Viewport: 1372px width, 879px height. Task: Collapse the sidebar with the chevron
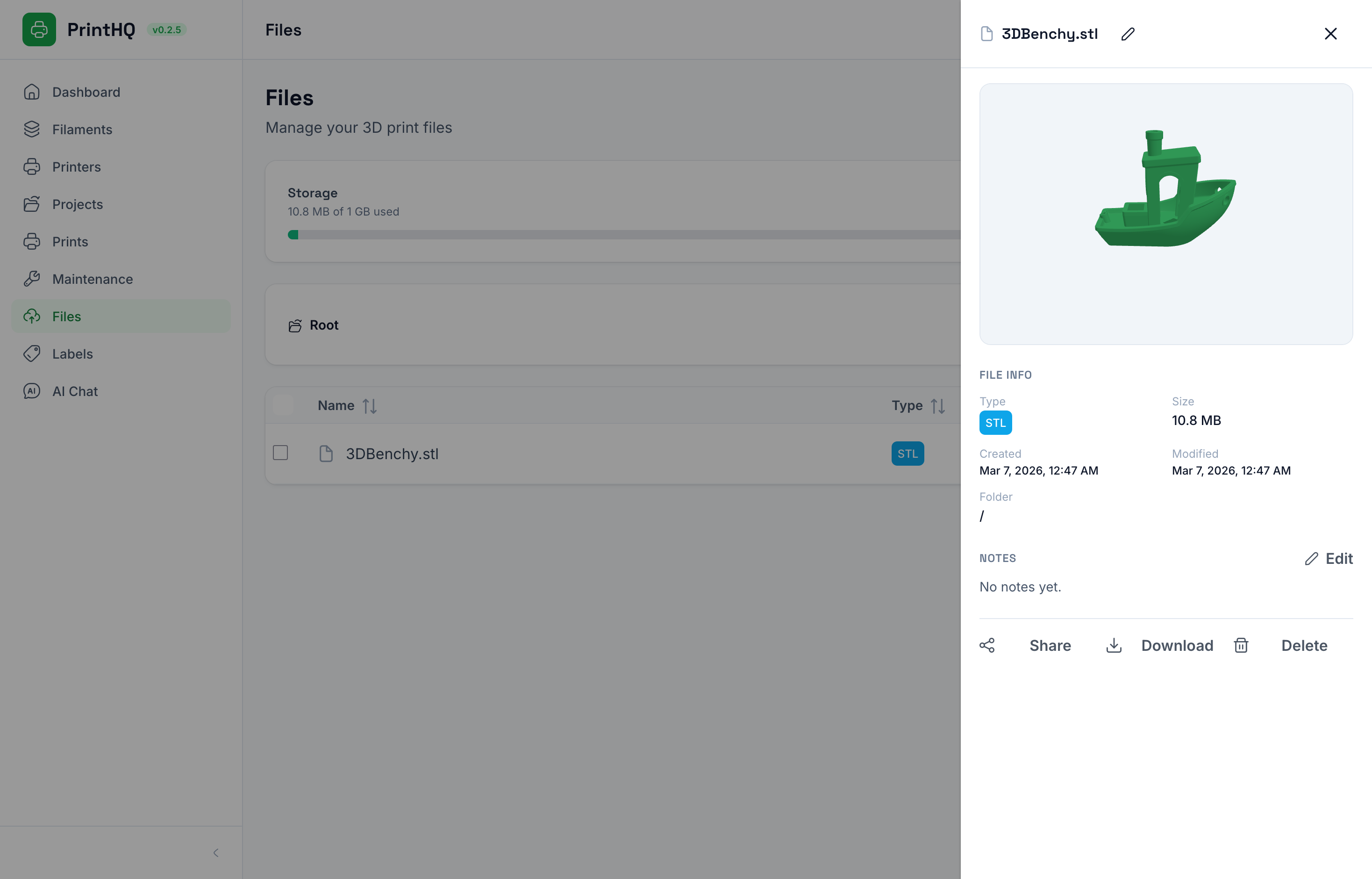(x=215, y=852)
